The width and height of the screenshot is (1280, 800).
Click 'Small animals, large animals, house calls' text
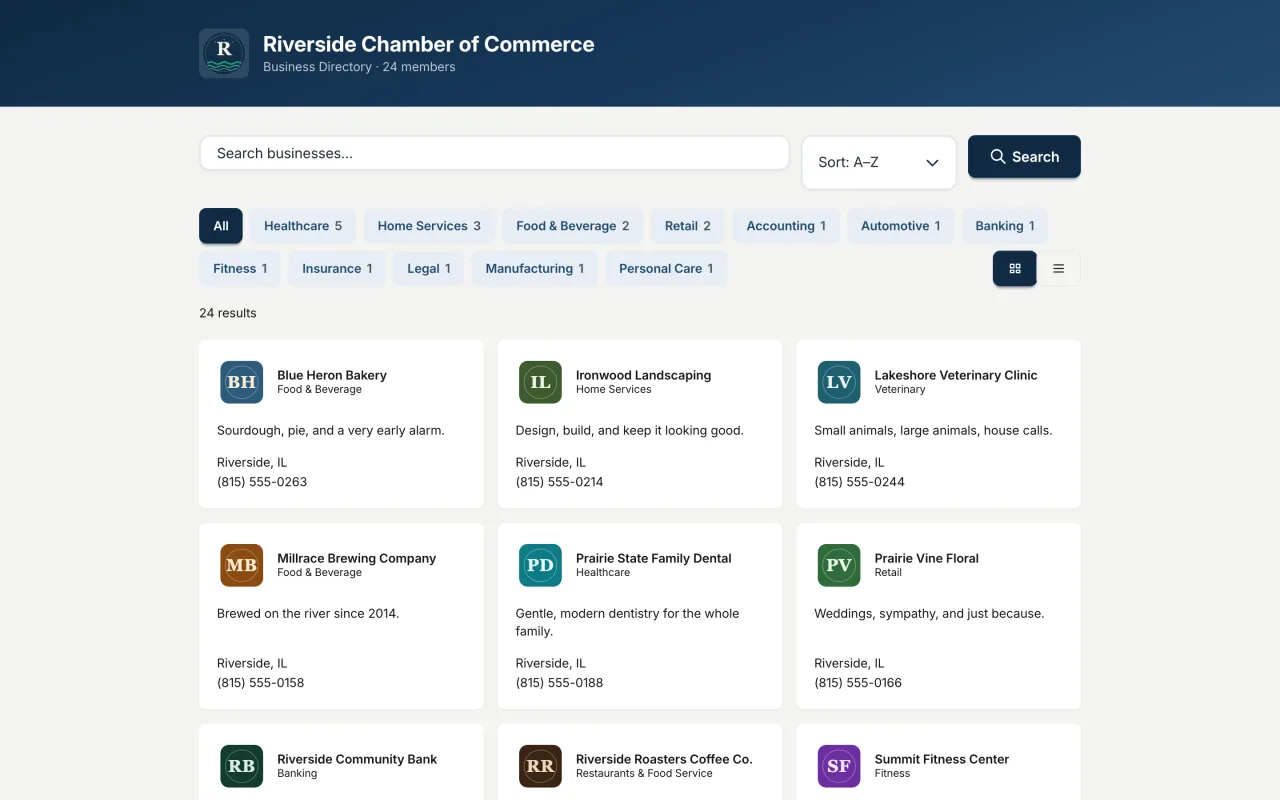pos(933,431)
